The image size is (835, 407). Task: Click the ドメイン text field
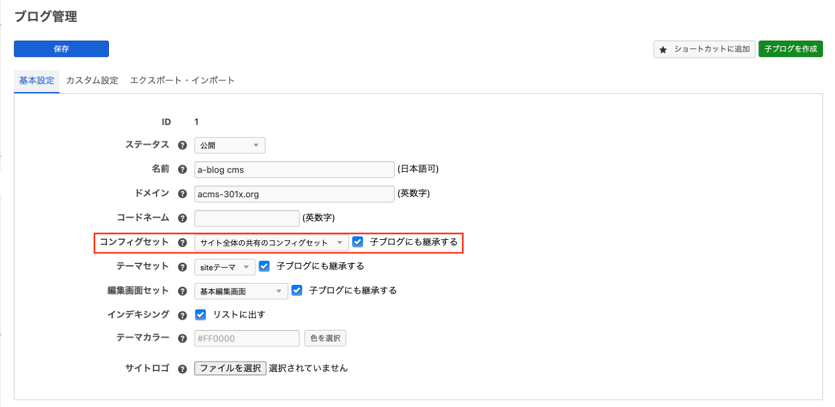(x=294, y=194)
